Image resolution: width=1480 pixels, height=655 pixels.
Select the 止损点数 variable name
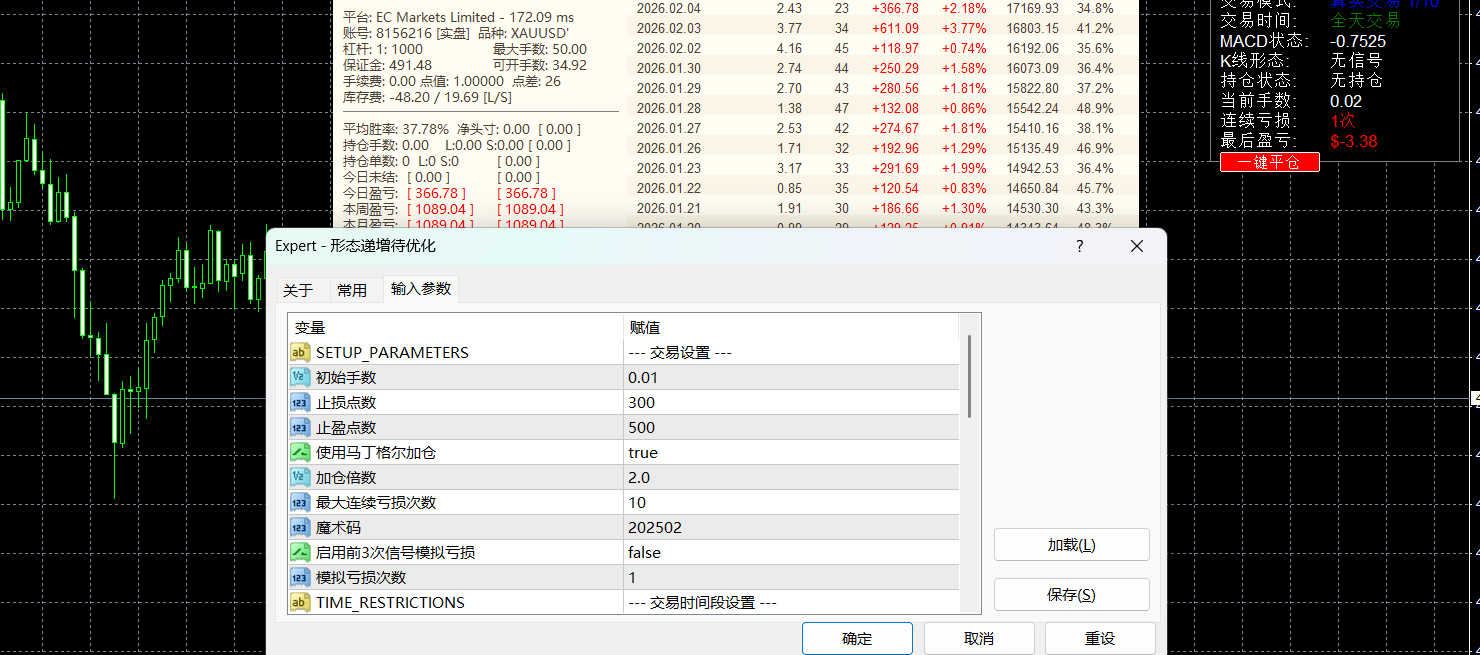346,402
